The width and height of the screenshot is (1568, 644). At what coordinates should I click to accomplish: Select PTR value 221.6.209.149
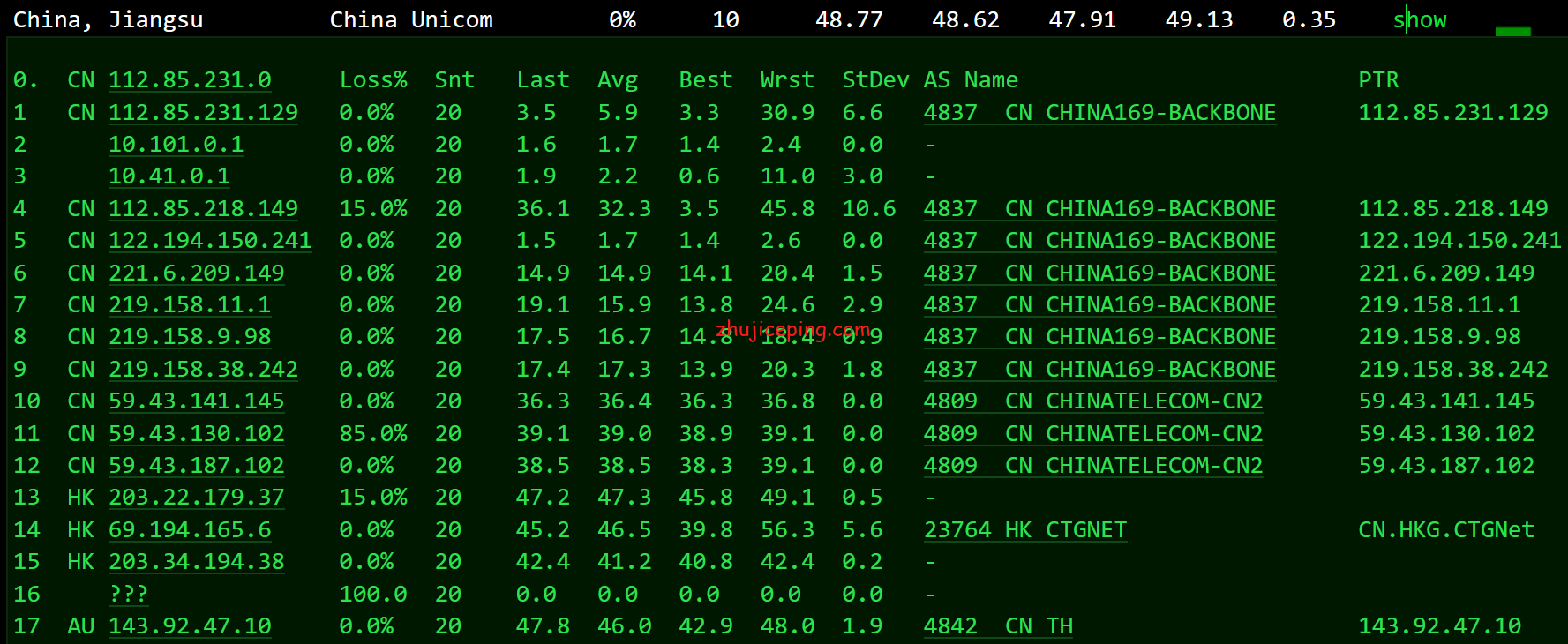click(1446, 273)
